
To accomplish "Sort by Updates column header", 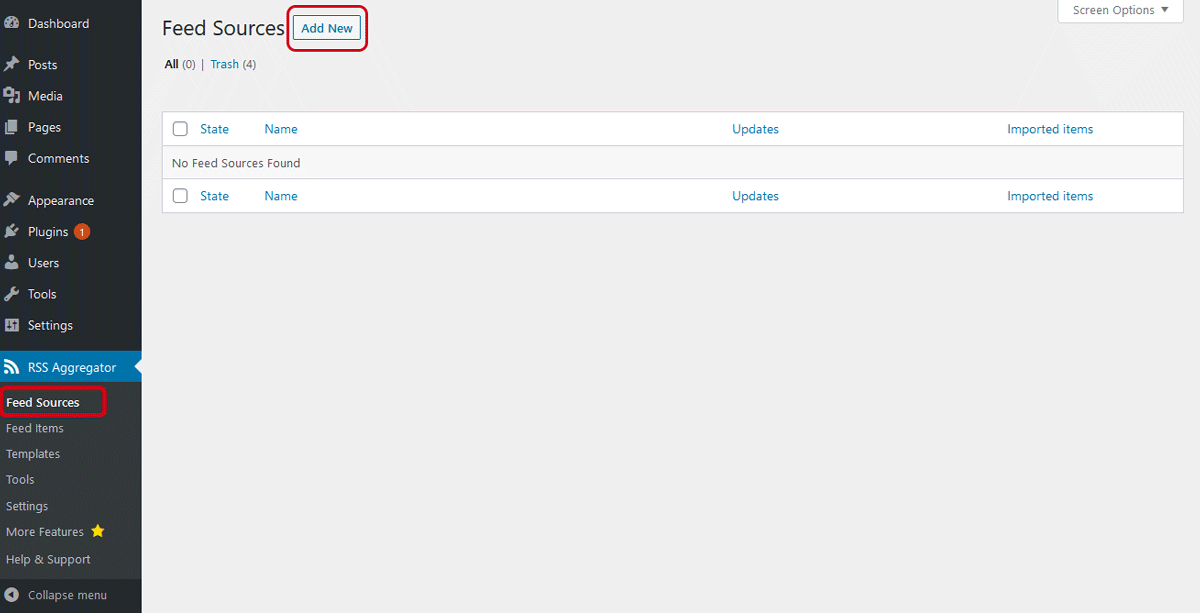I will coord(755,129).
